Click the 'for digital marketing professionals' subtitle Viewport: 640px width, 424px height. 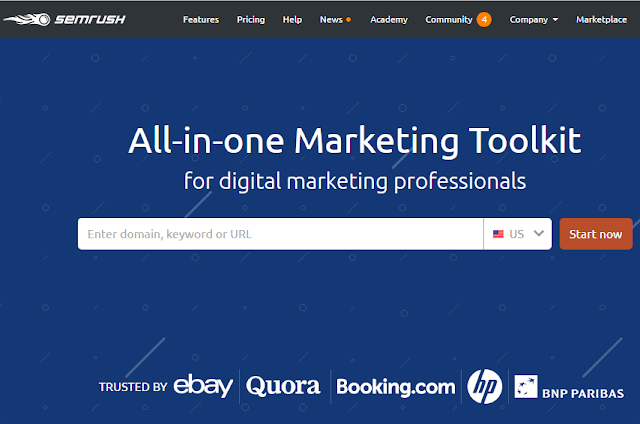[x=355, y=181]
